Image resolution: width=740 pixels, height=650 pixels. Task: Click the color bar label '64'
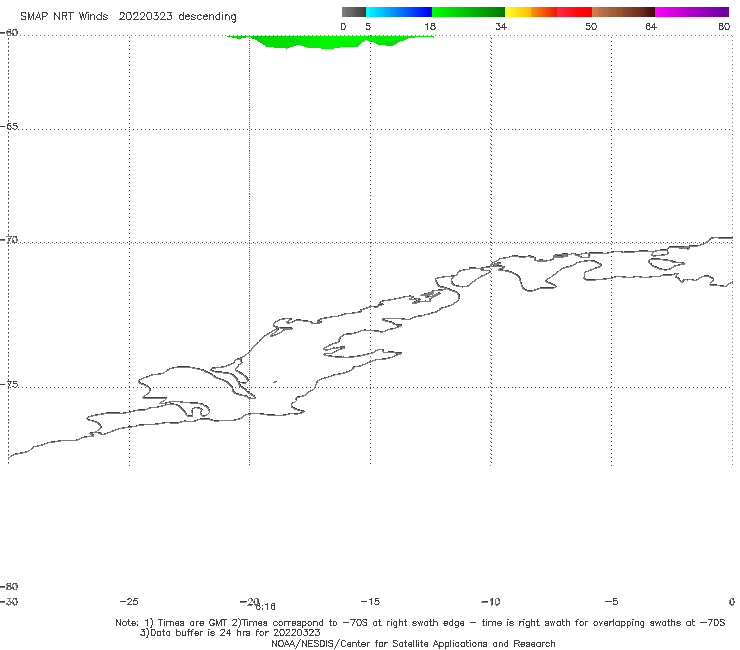click(x=651, y=27)
